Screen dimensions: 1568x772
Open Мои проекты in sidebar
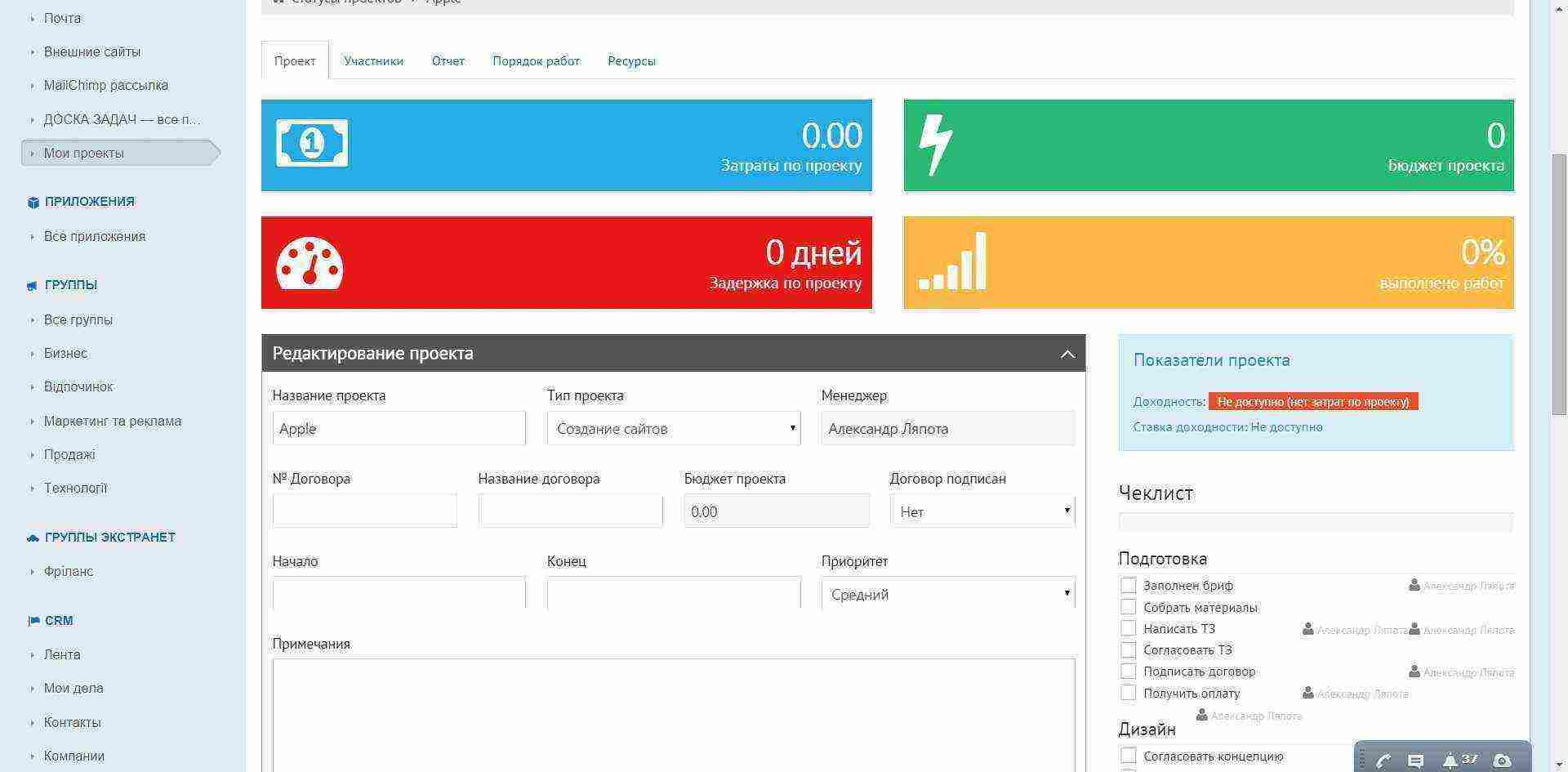click(x=121, y=153)
